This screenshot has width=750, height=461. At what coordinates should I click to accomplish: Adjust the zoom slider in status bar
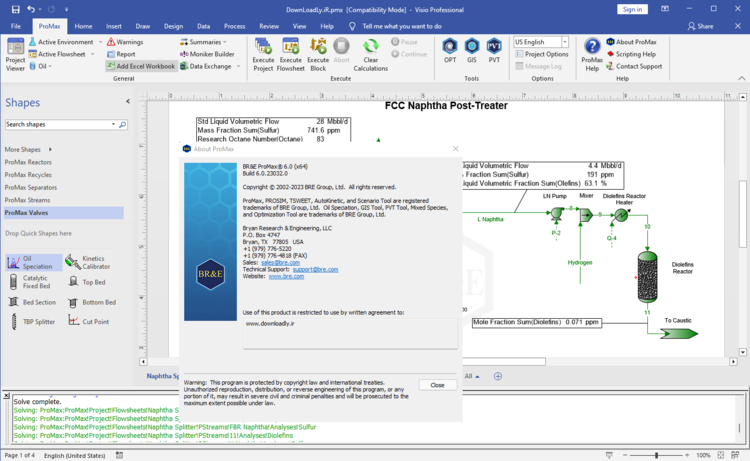coord(657,455)
